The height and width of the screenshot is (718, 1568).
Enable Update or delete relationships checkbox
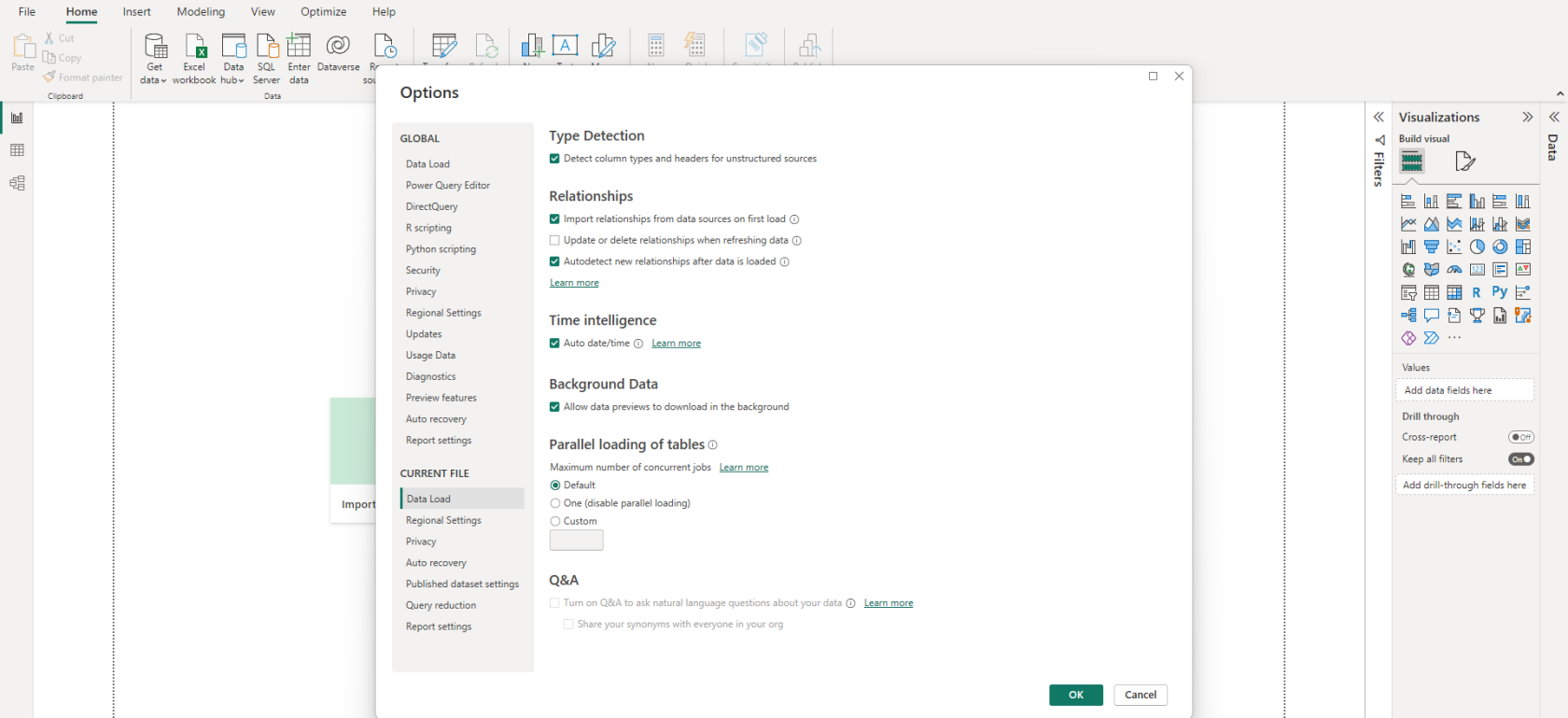tap(554, 241)
